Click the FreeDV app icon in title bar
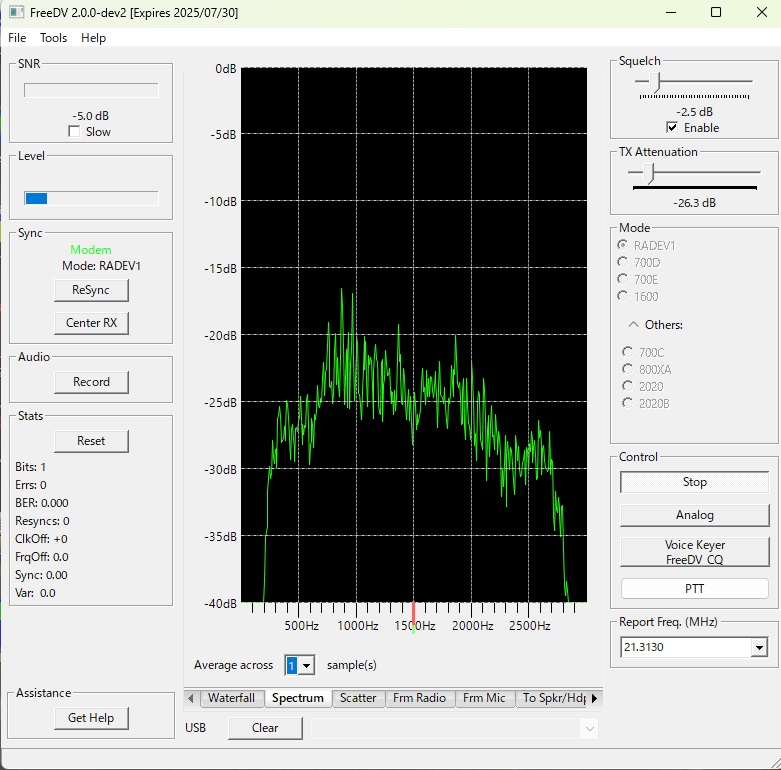 [15, 12]
